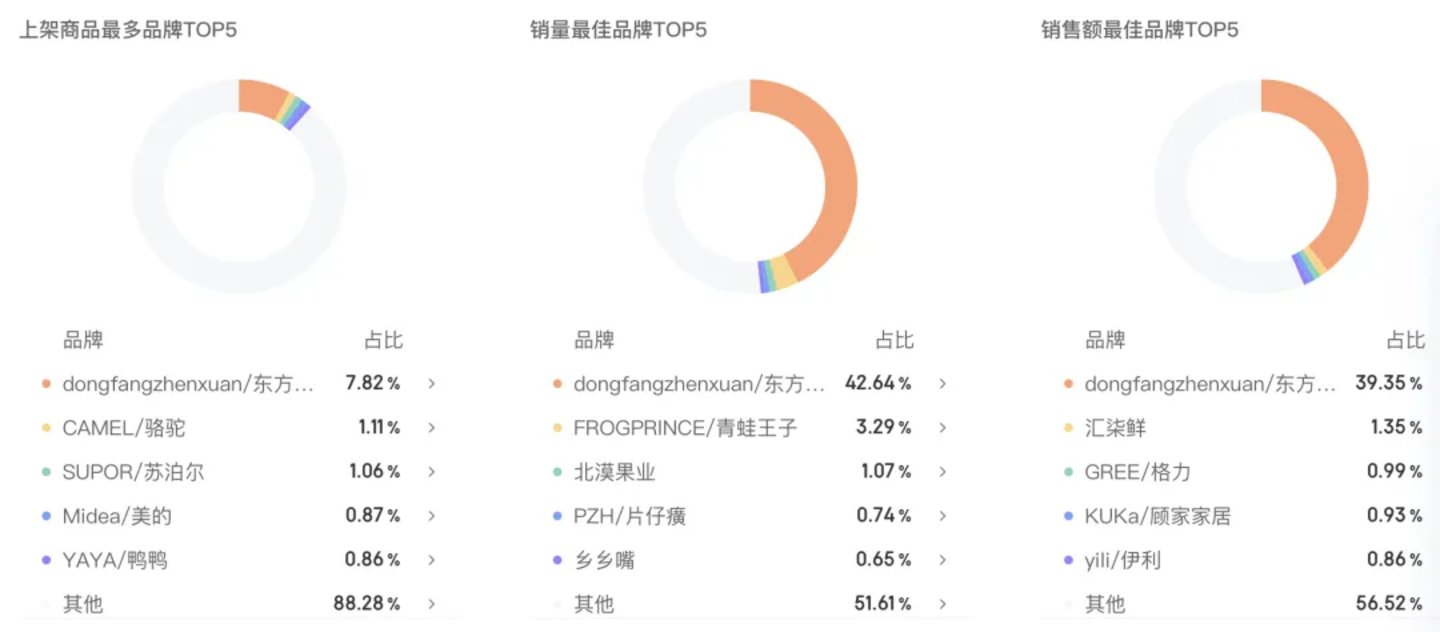Click the yili/伊利 brand label
The height and width of the screenshot is (632, 1440).
(1122, 560)
